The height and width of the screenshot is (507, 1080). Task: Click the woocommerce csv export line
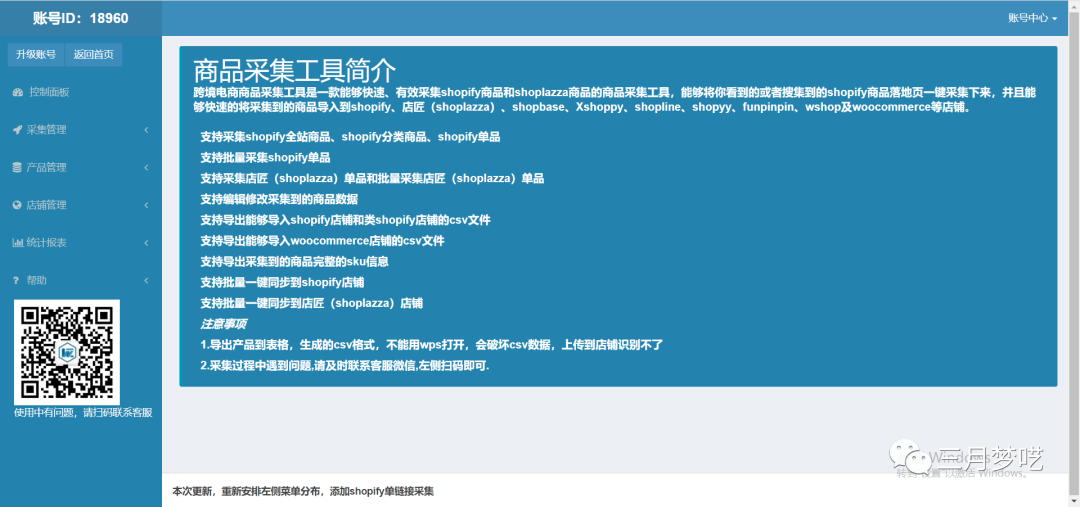(322, 241)
